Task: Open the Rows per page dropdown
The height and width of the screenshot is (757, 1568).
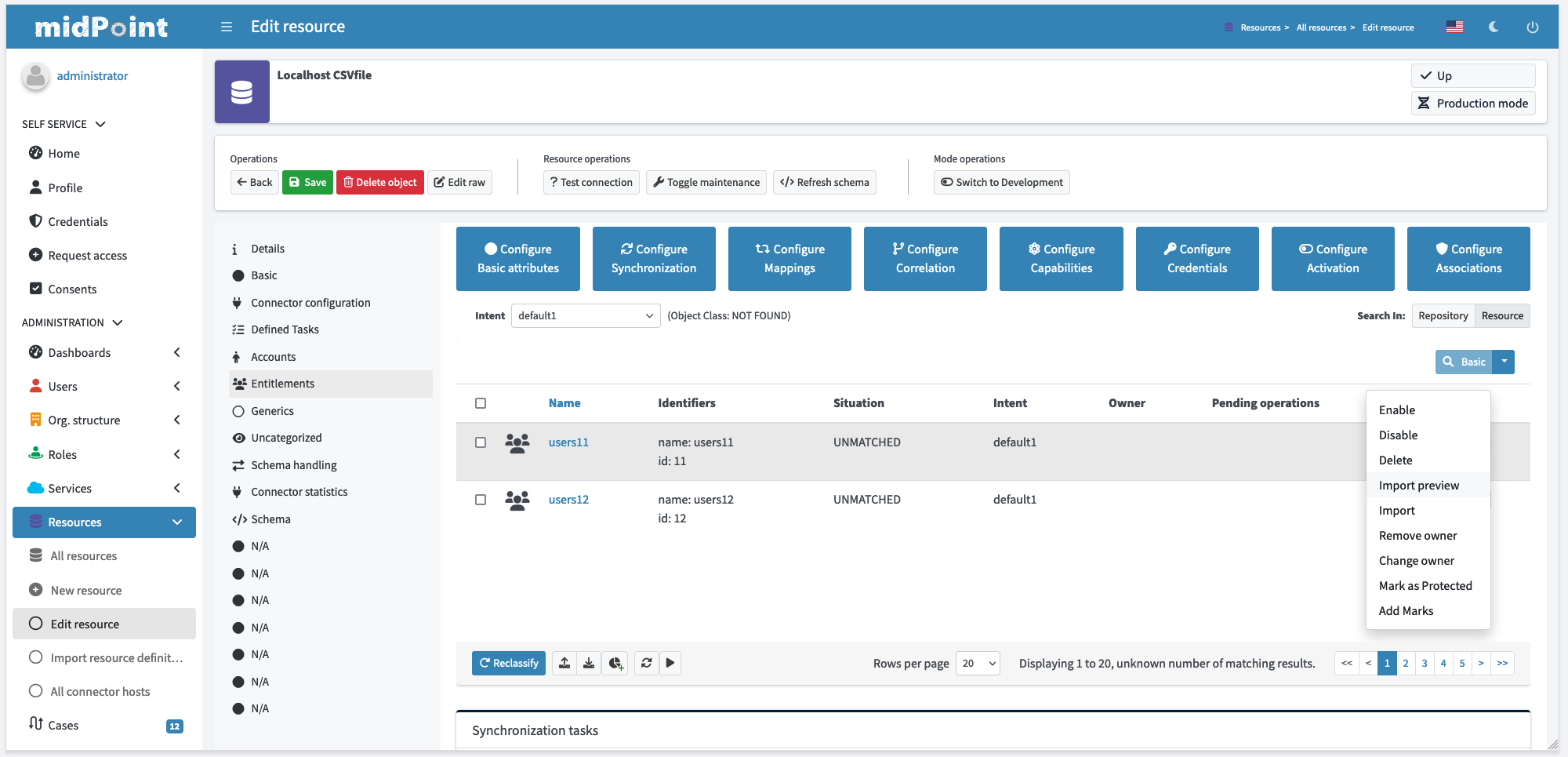Action: click(978, 664)
